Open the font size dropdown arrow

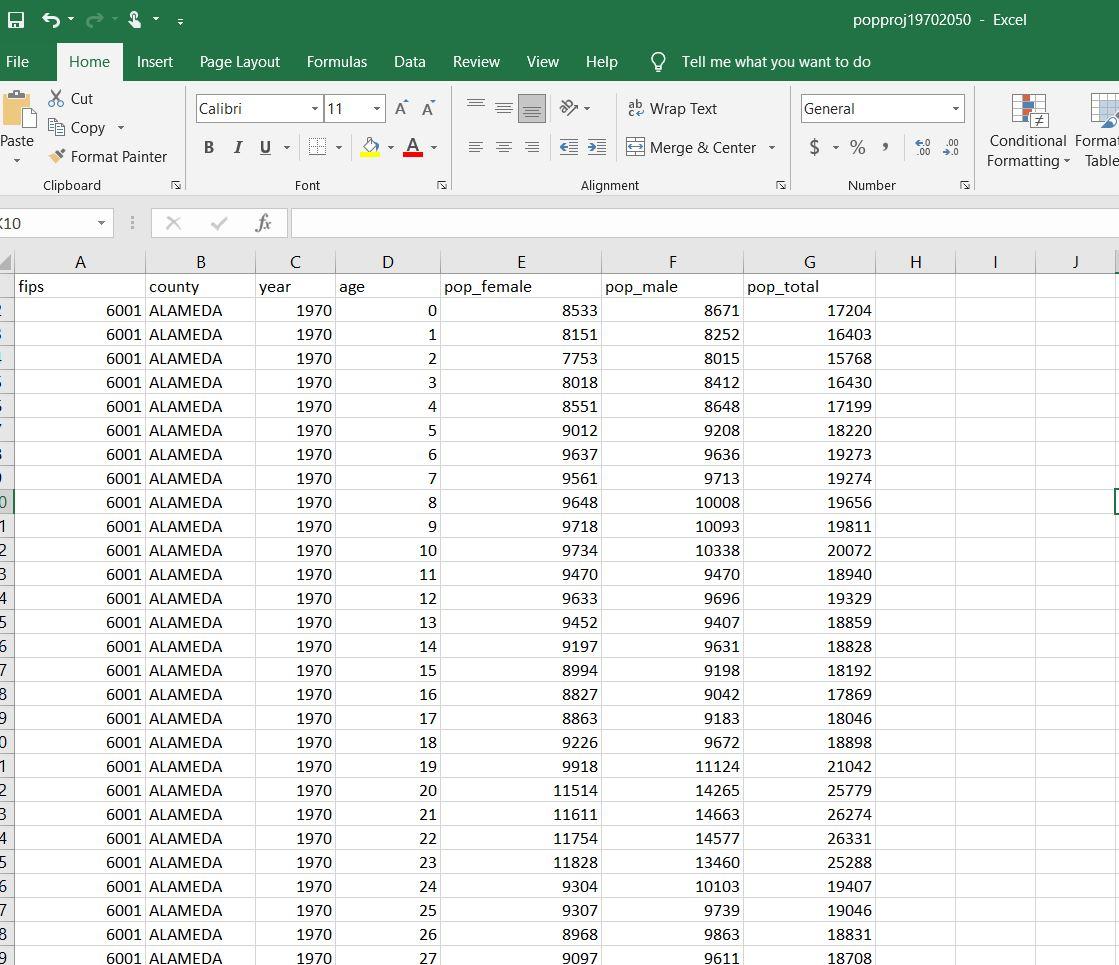377,109
